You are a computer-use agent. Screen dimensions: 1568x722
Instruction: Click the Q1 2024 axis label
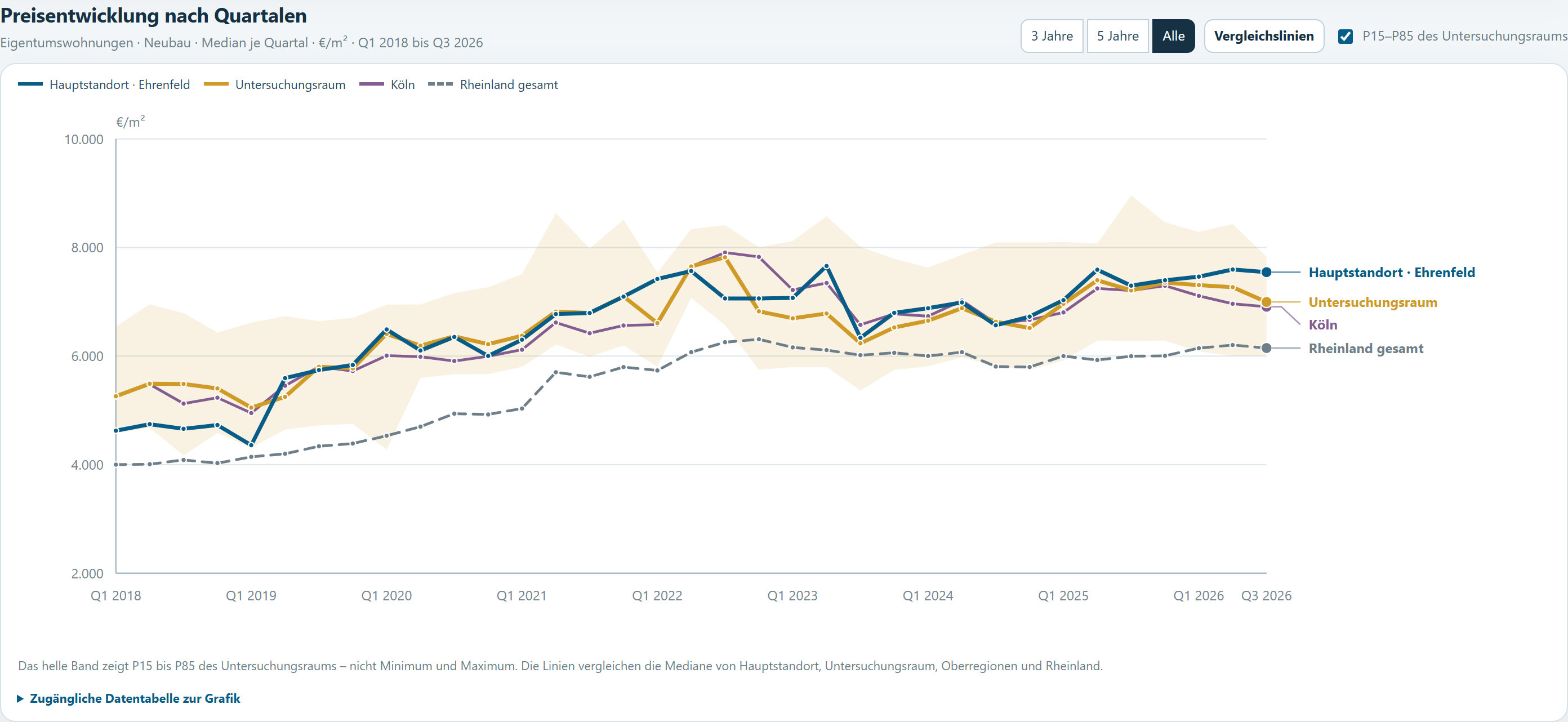[928, 595]
